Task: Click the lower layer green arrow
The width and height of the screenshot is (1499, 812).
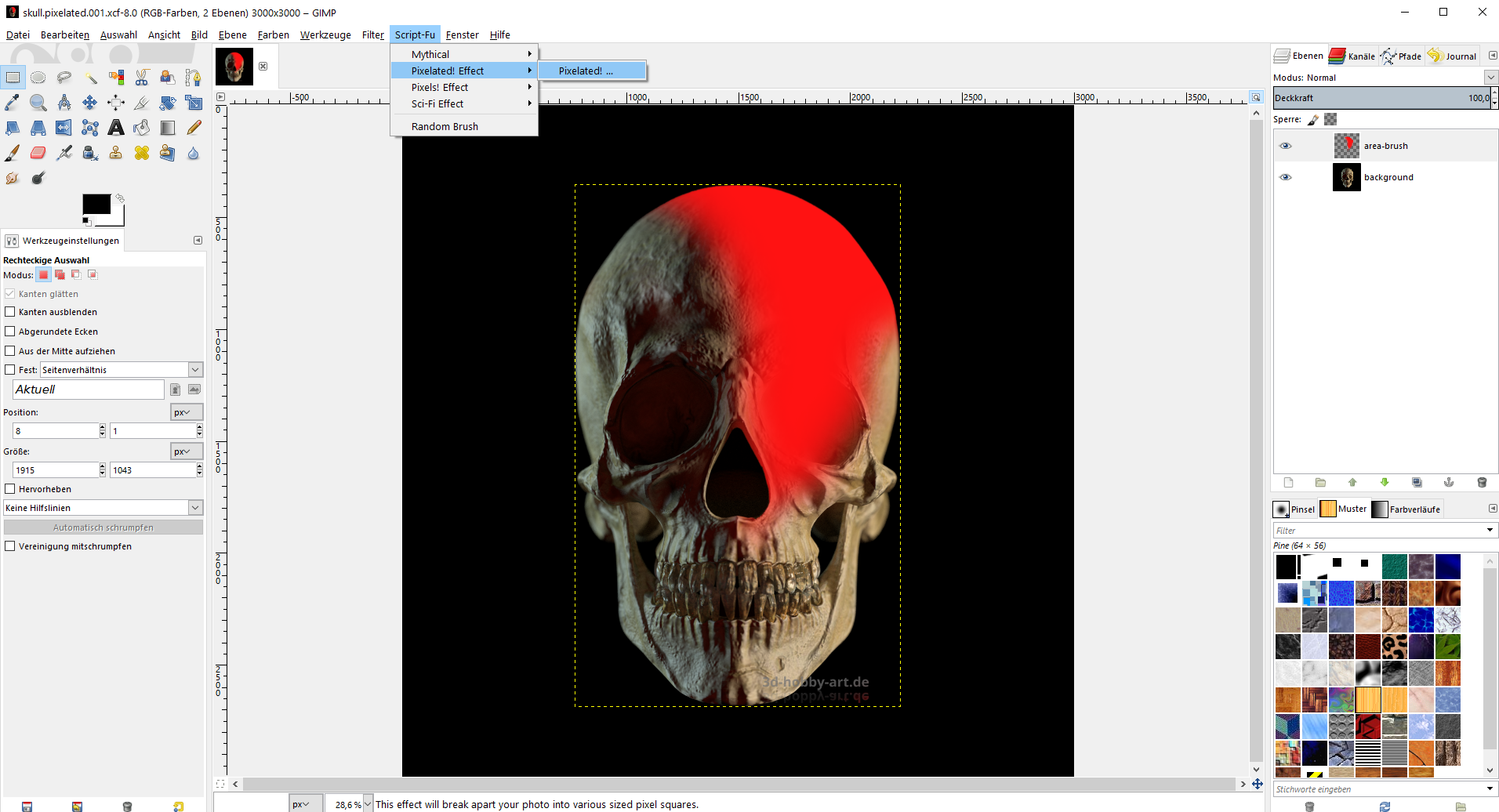Action: click(x=1384, y=483)
